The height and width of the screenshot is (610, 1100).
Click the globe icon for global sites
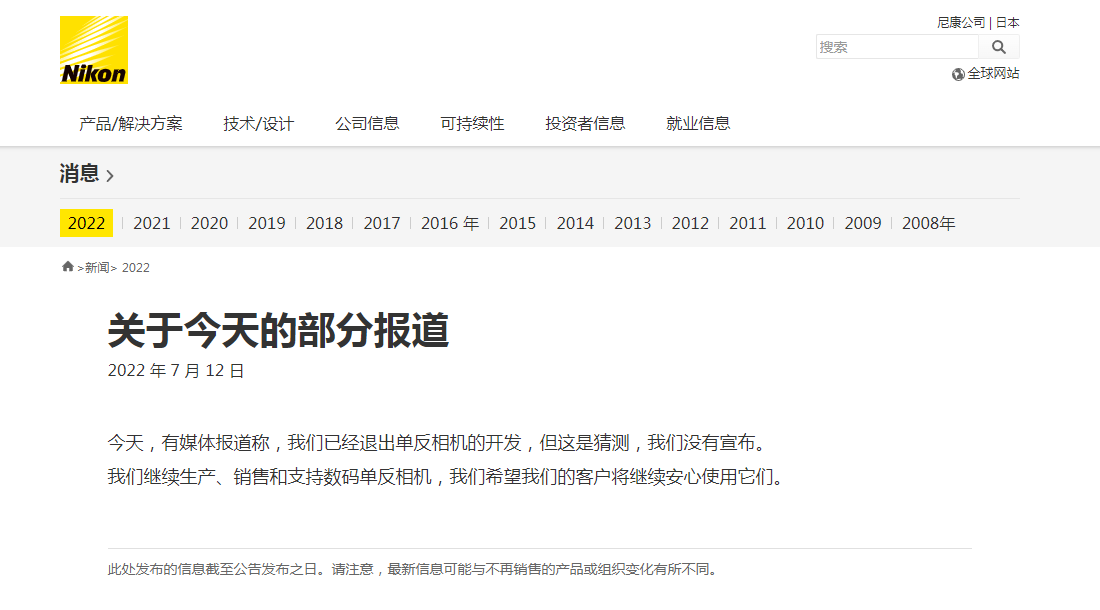coord(958,74)
